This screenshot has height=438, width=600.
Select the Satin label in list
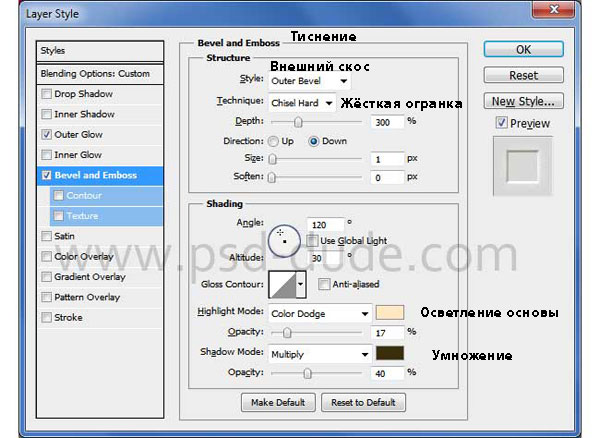click(64, 236)
